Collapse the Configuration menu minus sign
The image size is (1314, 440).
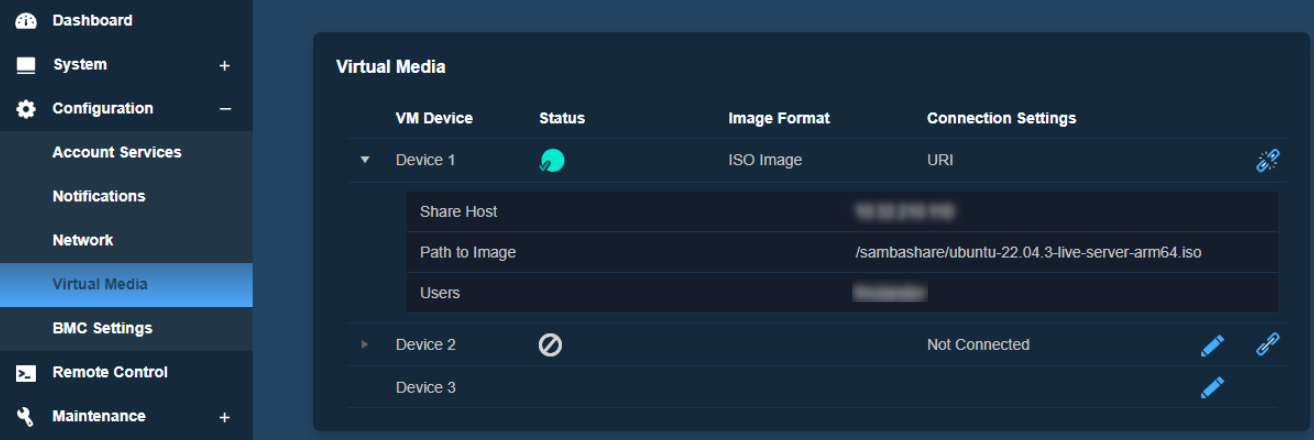[225, 109]
